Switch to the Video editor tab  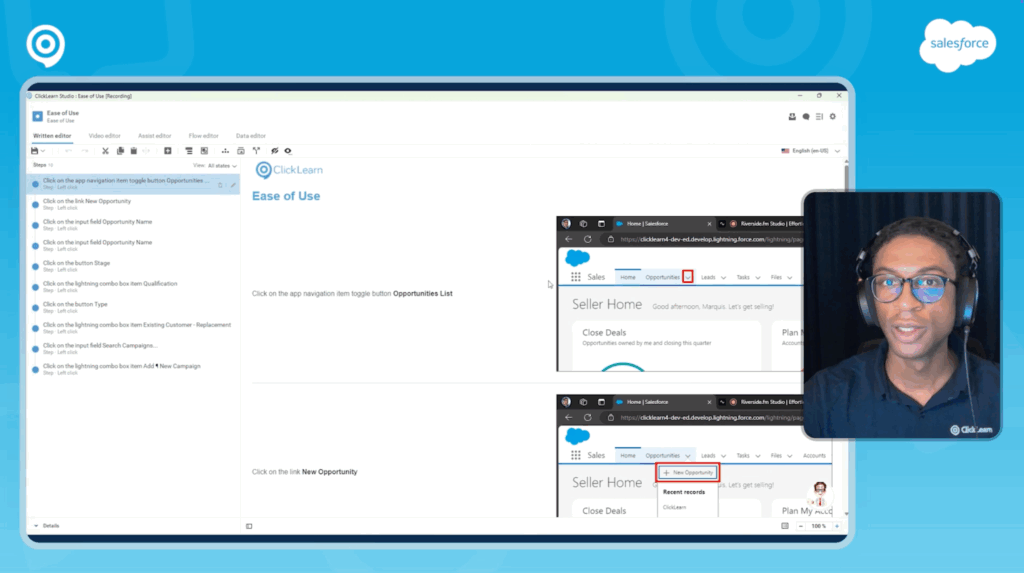[104, 136]
